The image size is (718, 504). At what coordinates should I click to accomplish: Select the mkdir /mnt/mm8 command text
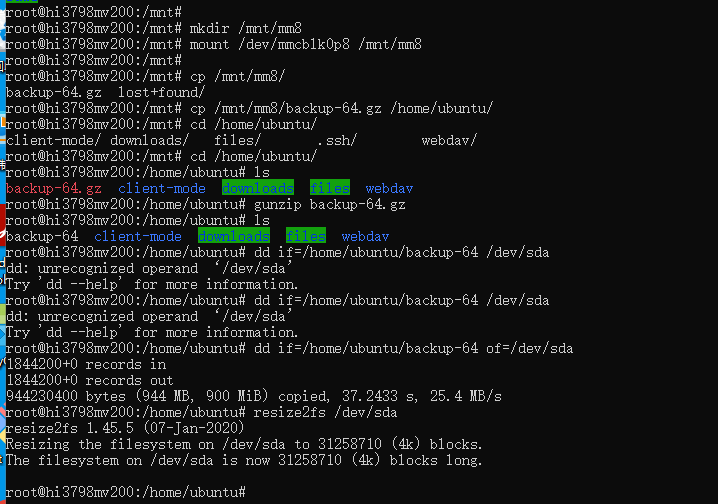coord(245,28)
